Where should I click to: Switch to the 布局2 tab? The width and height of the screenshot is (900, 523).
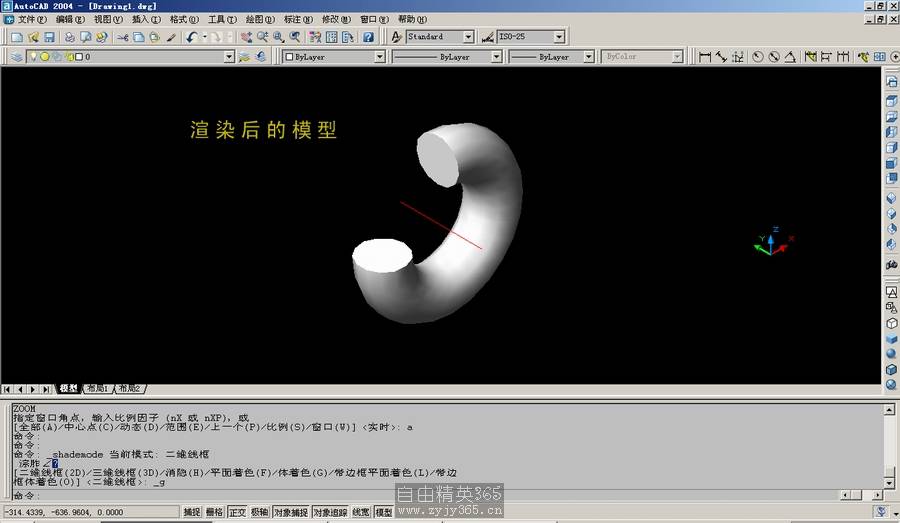click(130, 389)
